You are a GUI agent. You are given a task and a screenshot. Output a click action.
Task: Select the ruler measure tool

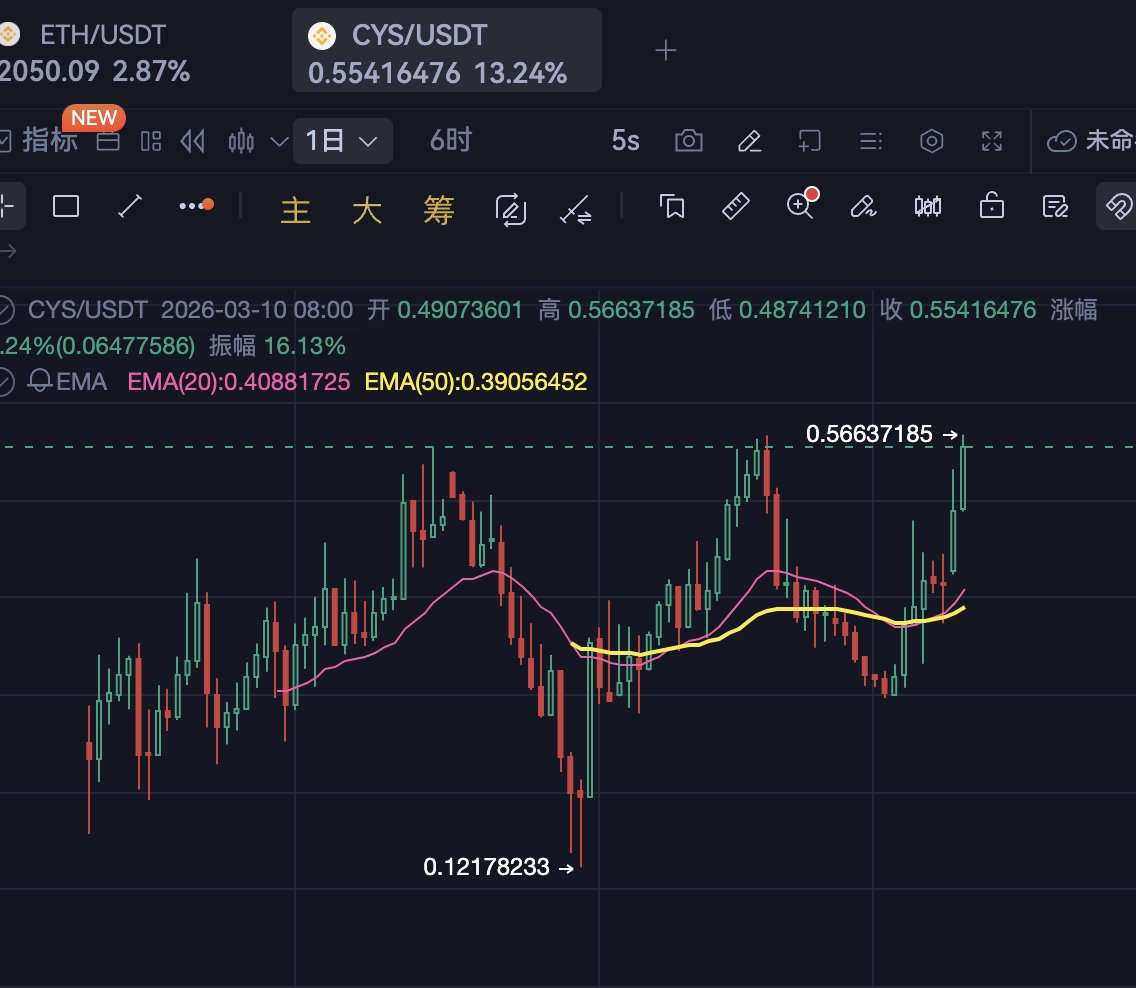735,206
